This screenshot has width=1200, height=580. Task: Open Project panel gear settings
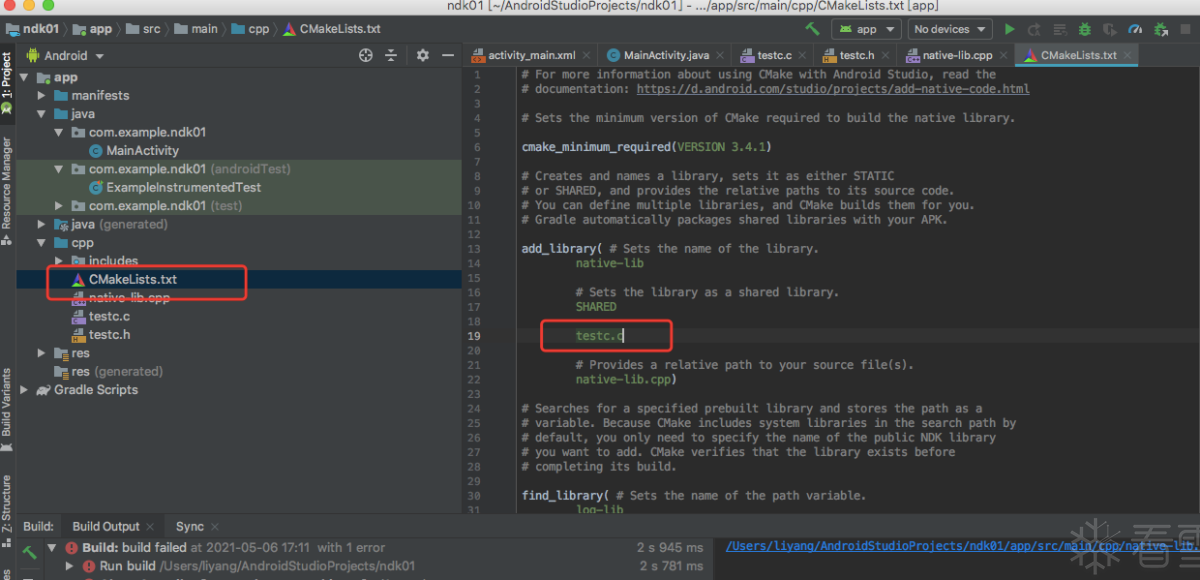422,56
